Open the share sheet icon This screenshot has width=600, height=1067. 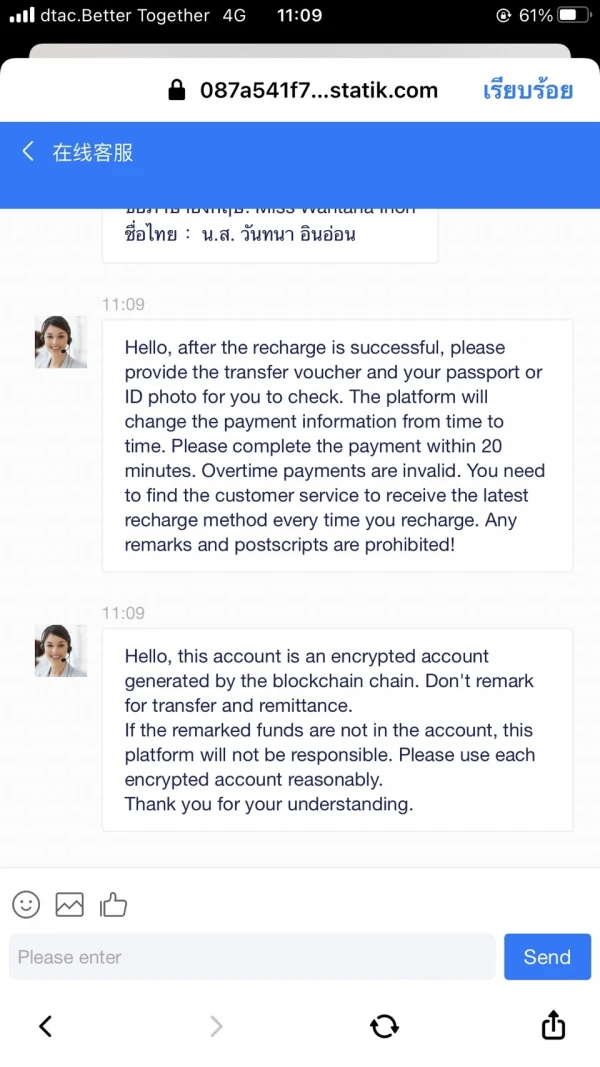[553, 1025]
